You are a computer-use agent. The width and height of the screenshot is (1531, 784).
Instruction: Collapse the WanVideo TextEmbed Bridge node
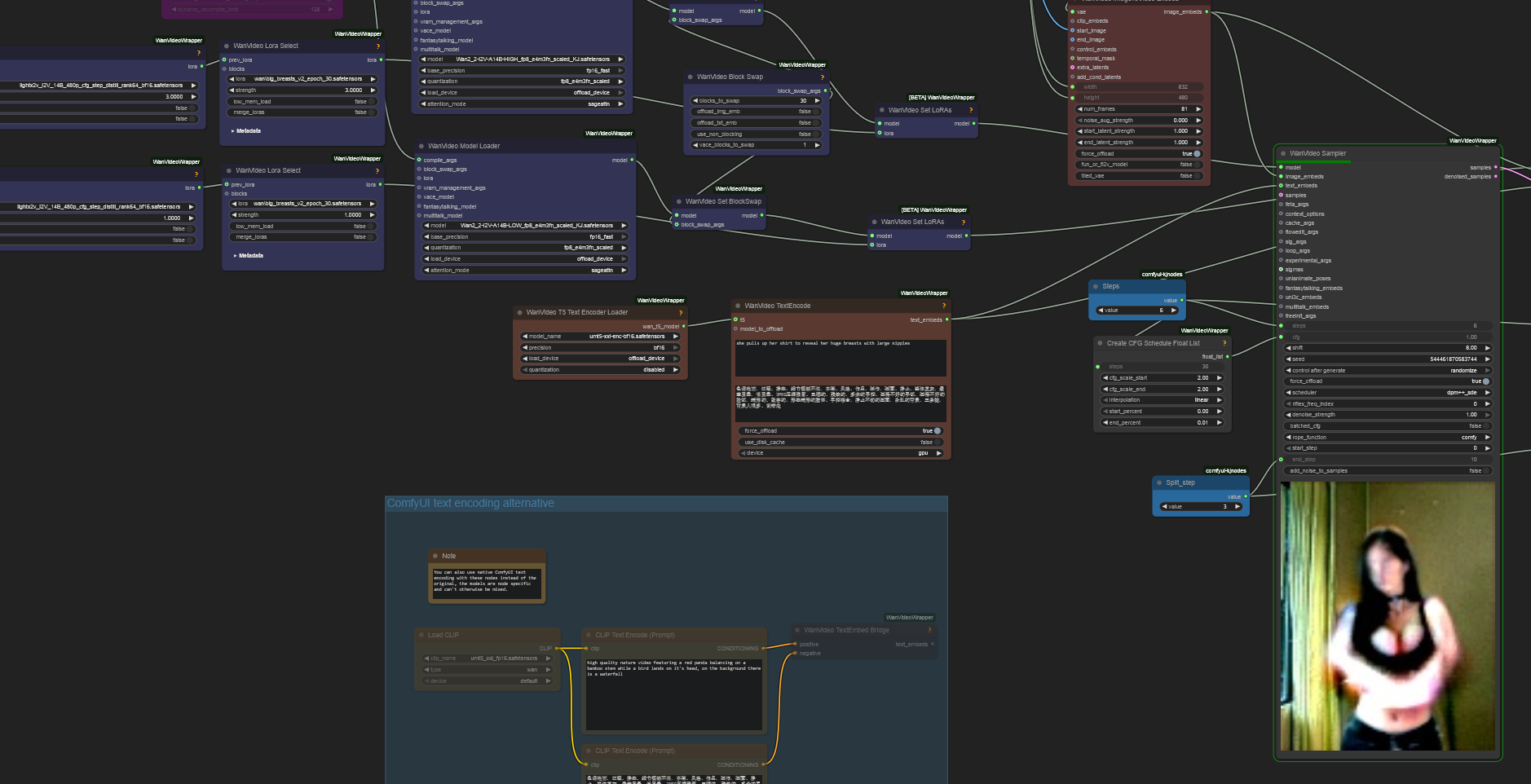point(797,630)
